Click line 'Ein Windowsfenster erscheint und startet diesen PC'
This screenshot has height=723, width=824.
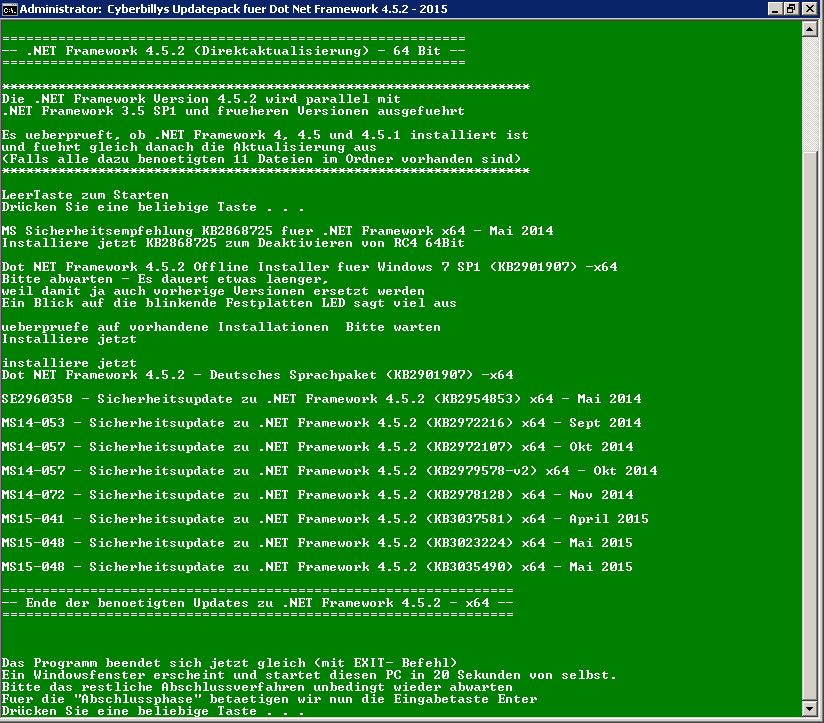point(308,675)
